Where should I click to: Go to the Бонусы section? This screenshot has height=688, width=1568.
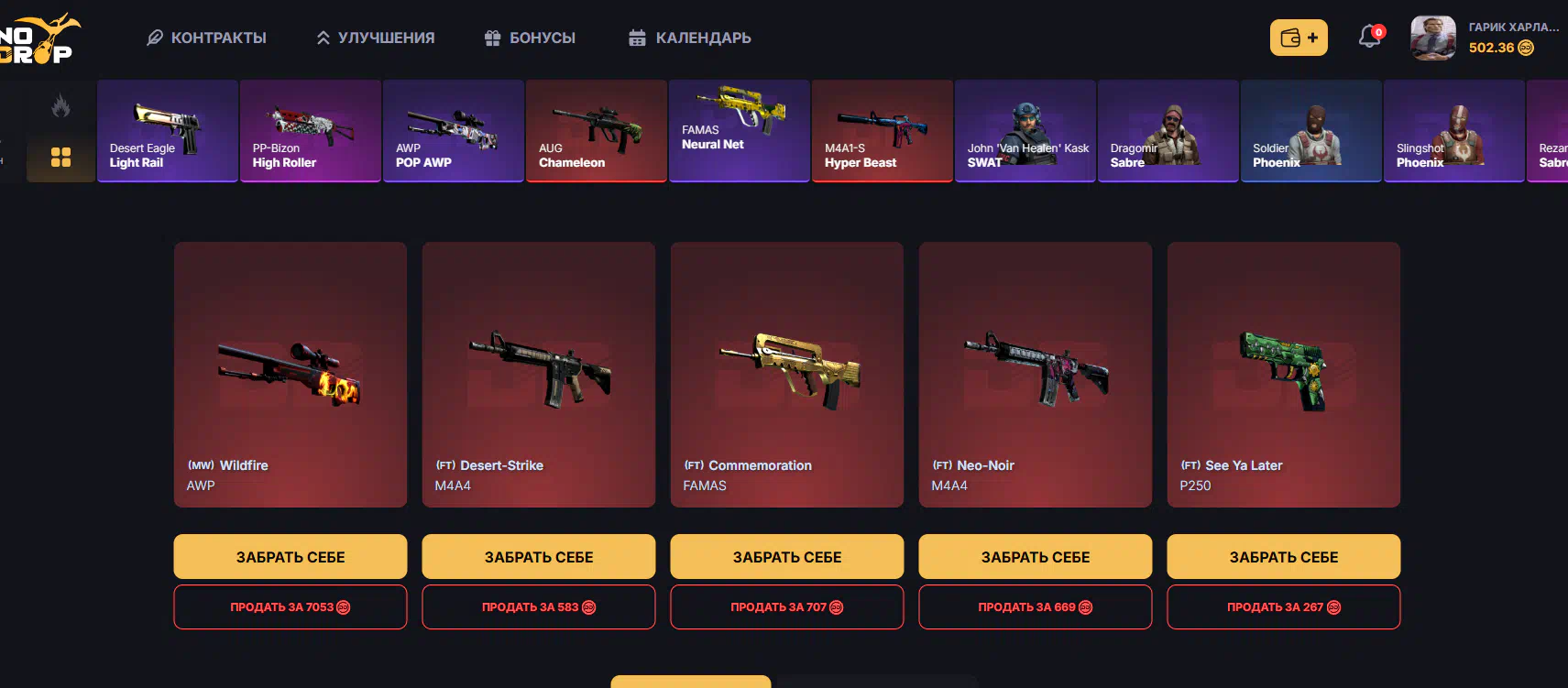click(530, 38)
